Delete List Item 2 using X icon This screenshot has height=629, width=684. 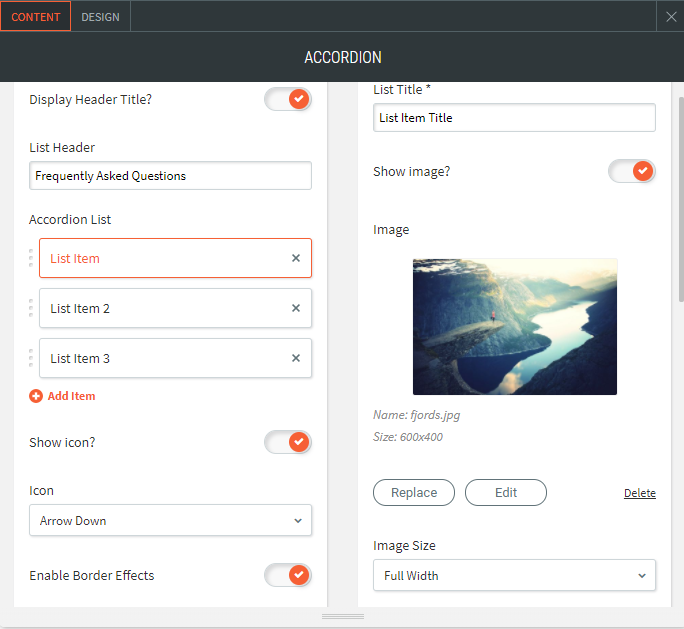[x=296, y=308]
